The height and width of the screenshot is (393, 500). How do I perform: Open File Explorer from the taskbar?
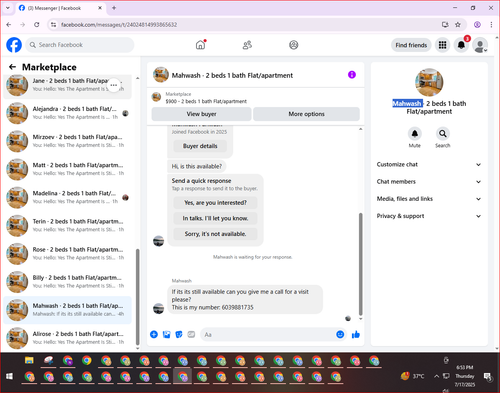tap(29, 360)
